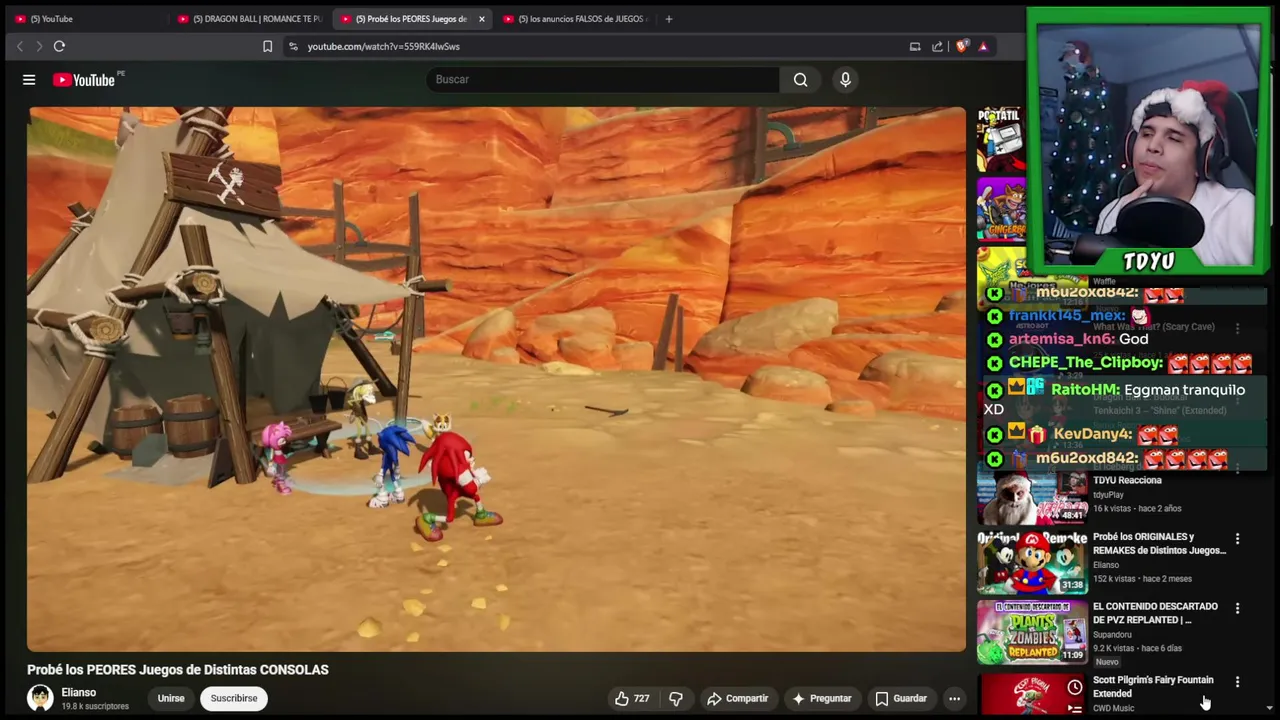Close the Probé los PEORES tab
Screen dimensions: 1280x720
point(481,19)
